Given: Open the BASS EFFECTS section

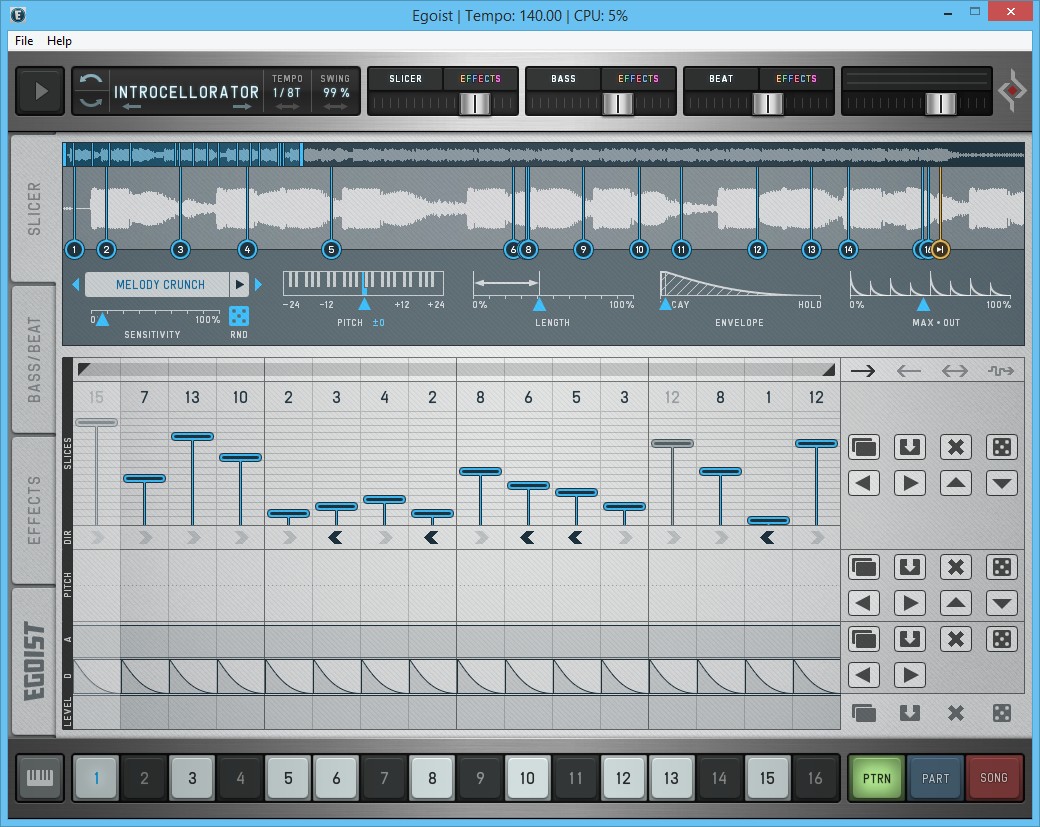Looking at the screenshot, I should coord(638,79).
